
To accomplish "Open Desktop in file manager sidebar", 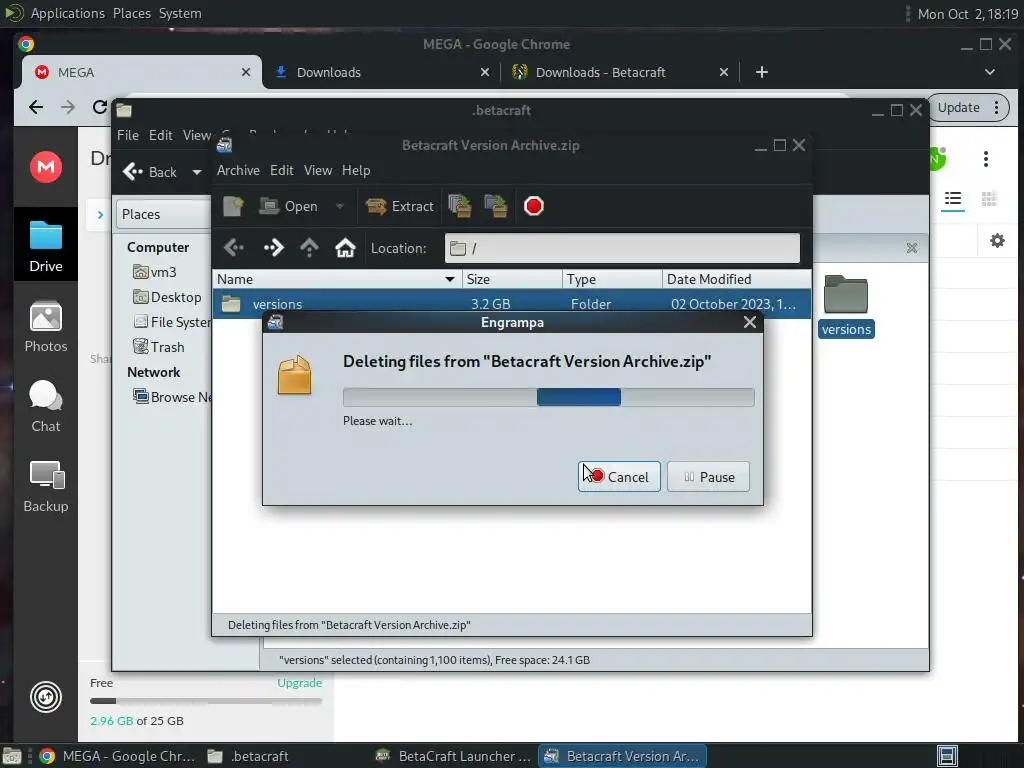I will click(167, 297).
